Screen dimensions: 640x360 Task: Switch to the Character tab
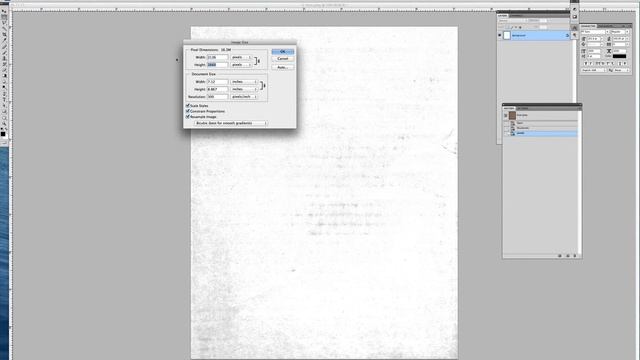point(588,26)
